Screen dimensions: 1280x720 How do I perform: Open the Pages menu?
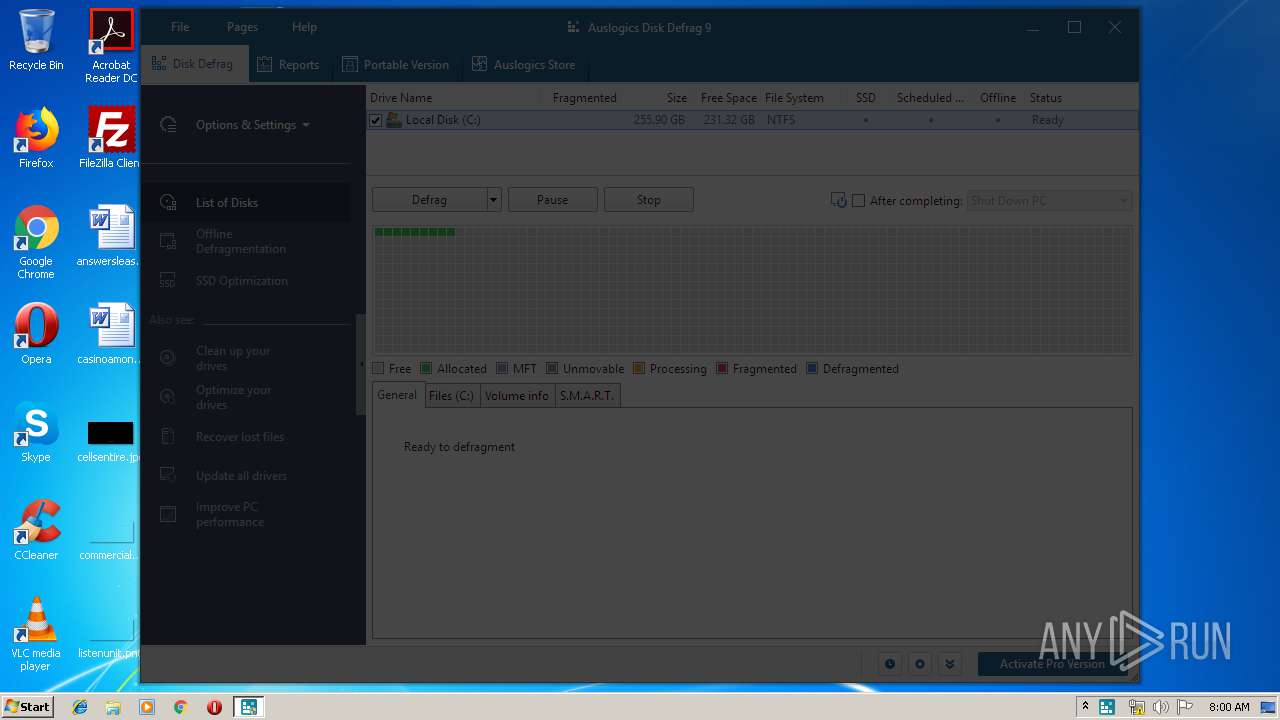point(242,27)
